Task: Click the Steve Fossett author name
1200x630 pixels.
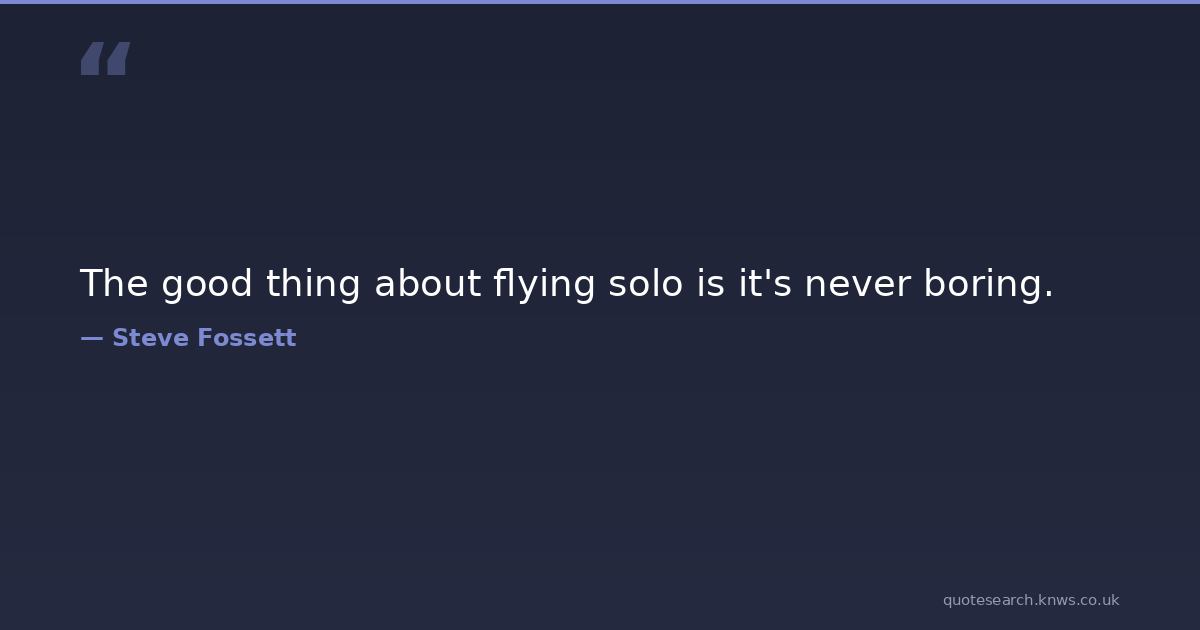Action: pos(204,338)
